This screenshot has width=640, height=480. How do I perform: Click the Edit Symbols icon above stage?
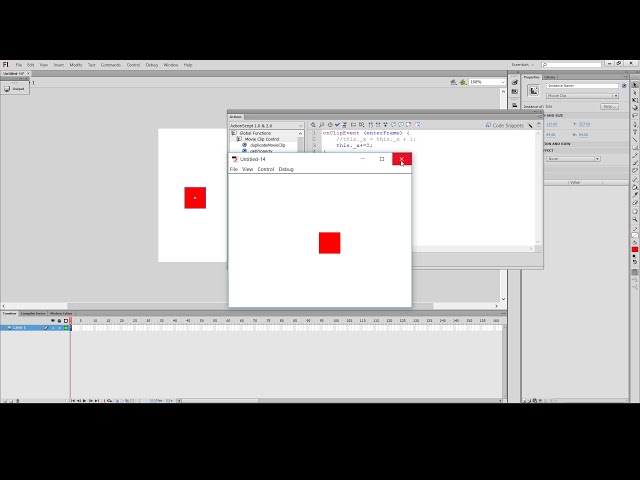click(462, 82)
